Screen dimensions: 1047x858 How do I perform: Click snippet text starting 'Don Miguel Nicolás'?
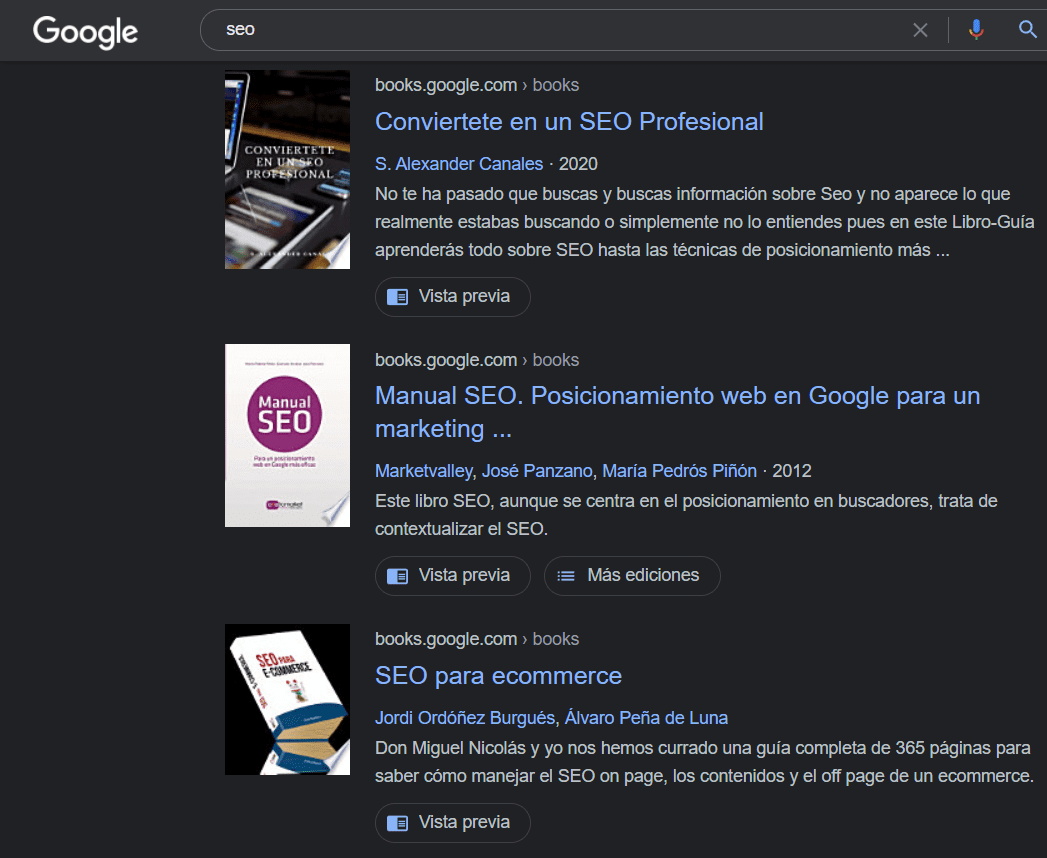pyautogui.click(x=704, y=762)
